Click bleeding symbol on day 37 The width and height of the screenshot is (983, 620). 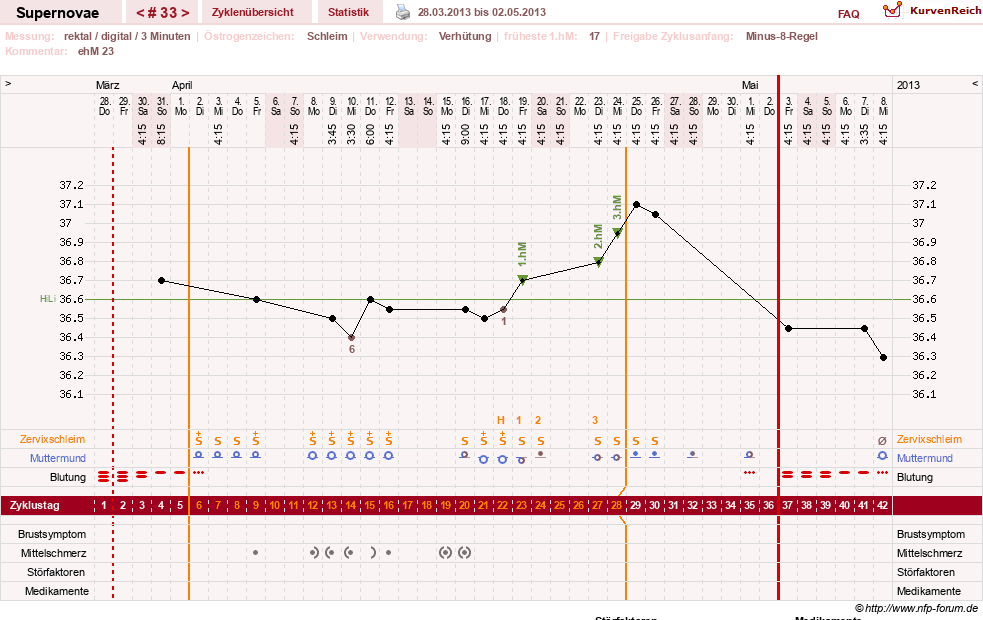click(787, 475)
